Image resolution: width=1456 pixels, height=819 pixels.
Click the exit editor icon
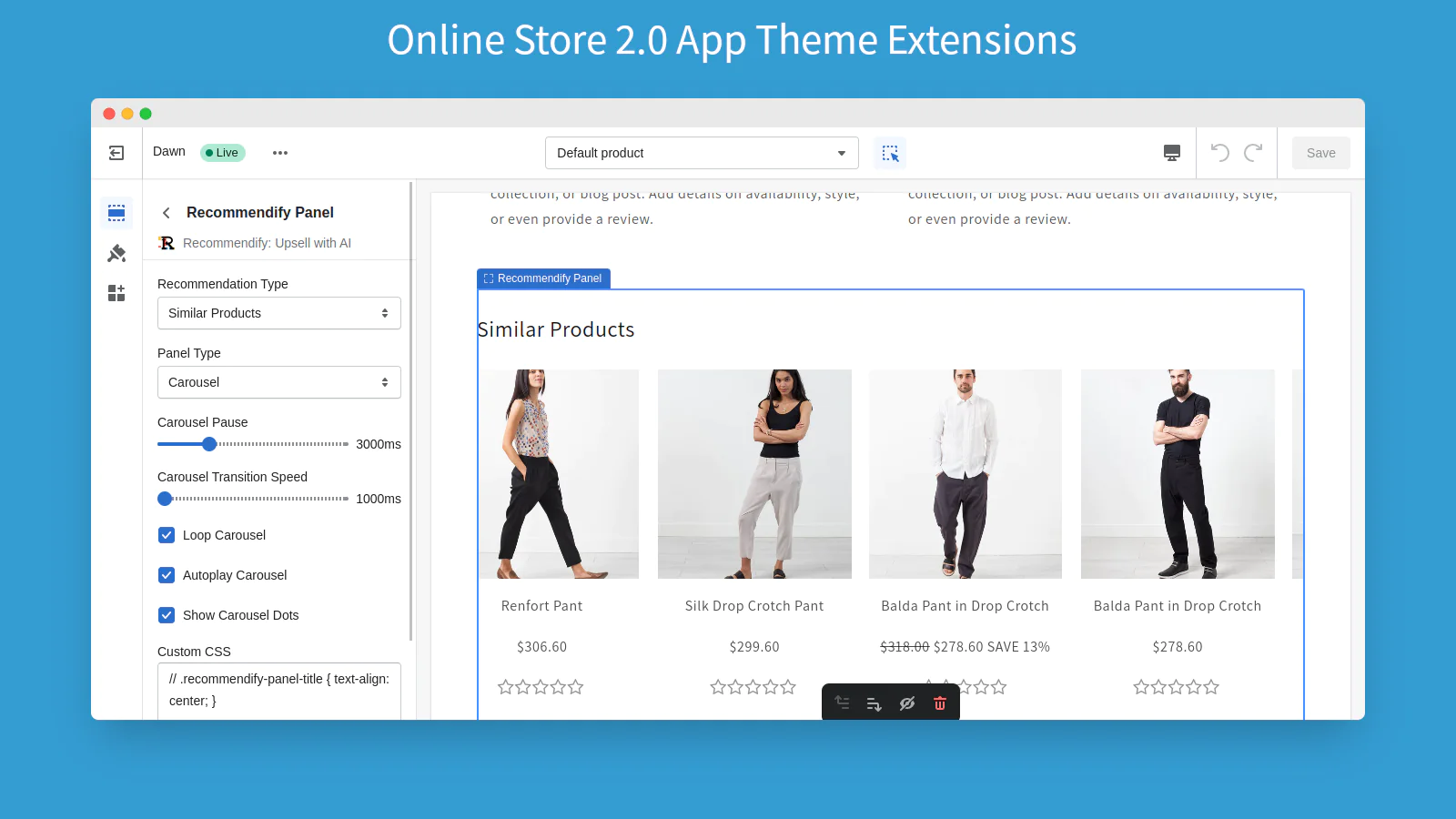pos(116,153)
